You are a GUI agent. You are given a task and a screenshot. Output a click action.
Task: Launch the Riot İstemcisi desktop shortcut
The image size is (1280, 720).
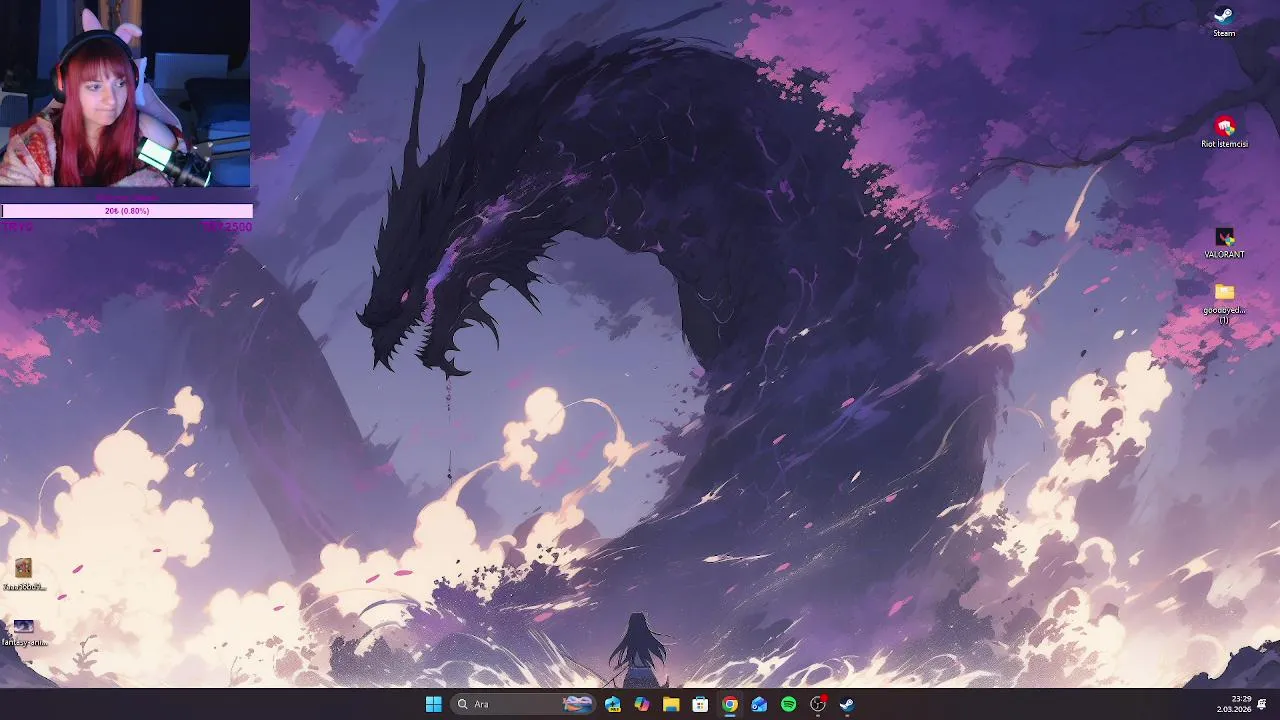click(x=1224, y=132)
